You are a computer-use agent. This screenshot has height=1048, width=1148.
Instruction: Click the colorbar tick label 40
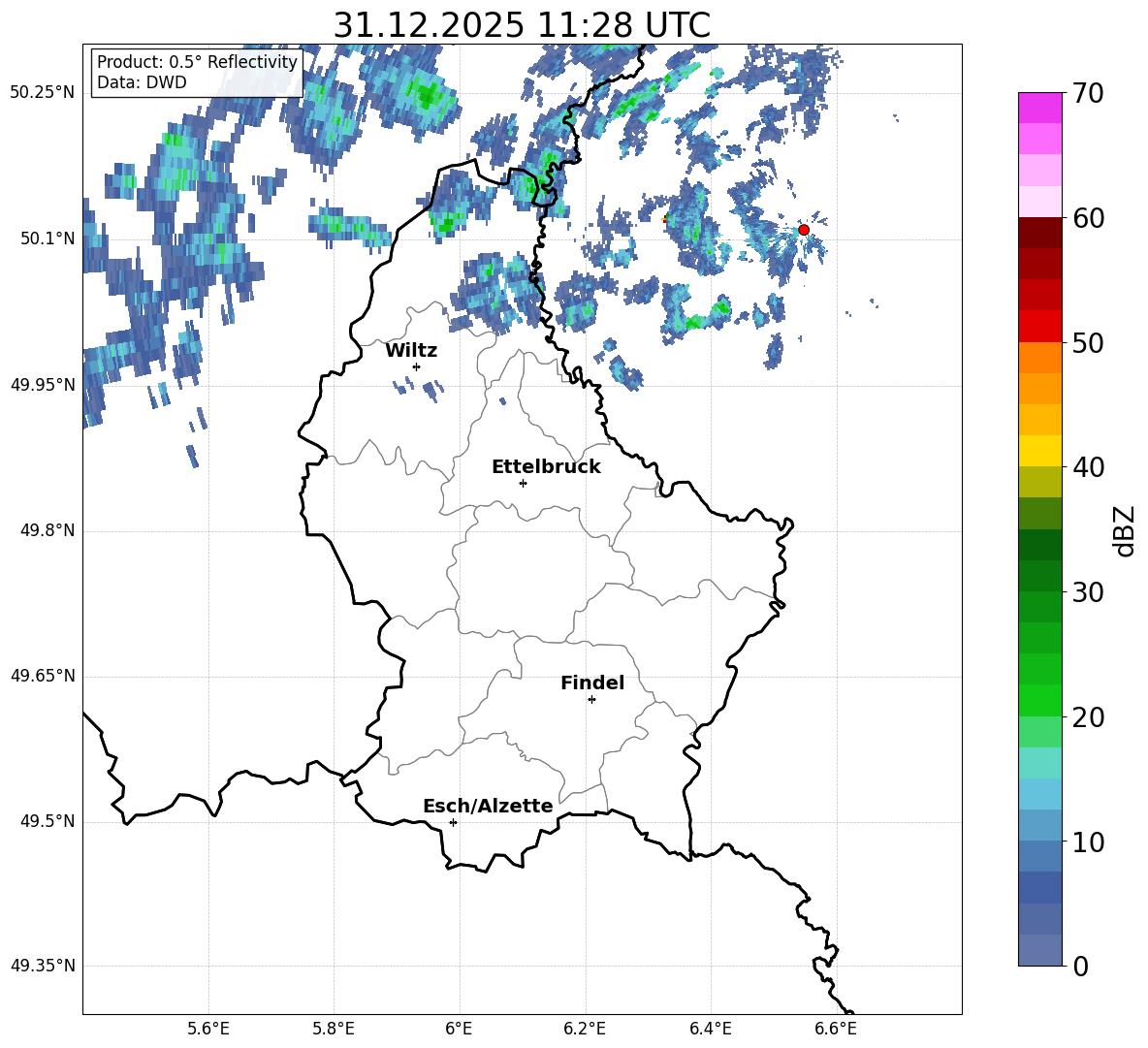click(1088, 467)
